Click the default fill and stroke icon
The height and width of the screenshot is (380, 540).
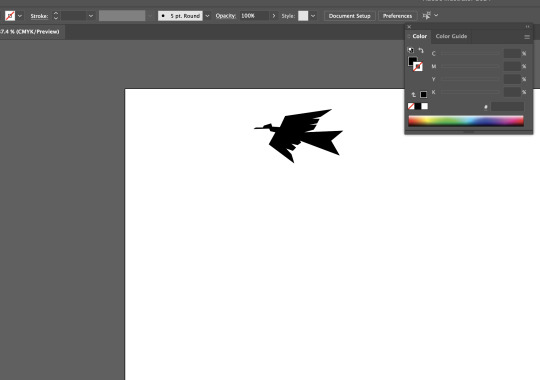tap(411, 50)
